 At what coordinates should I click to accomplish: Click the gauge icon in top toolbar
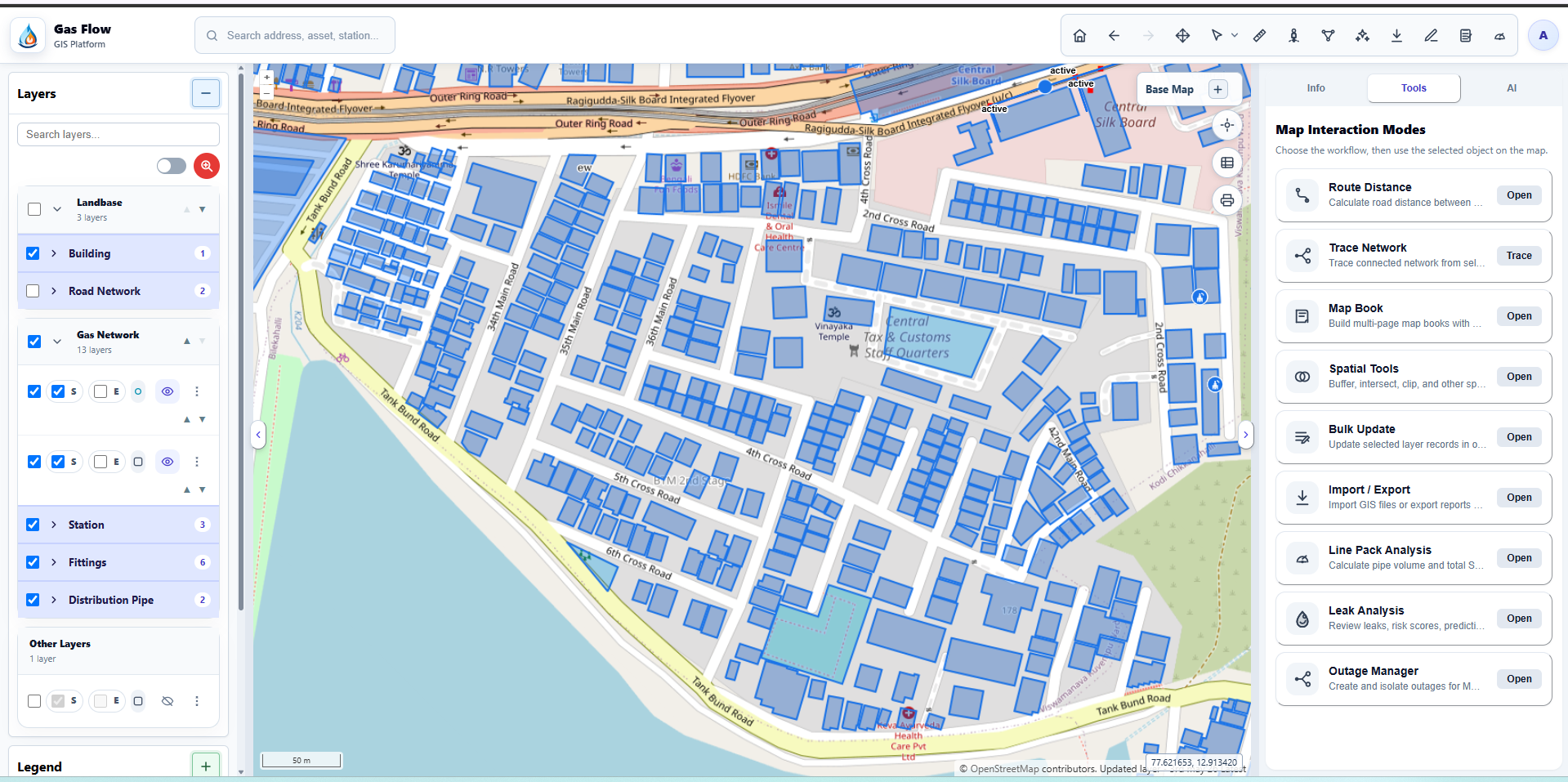click(x=1499, y=36)
